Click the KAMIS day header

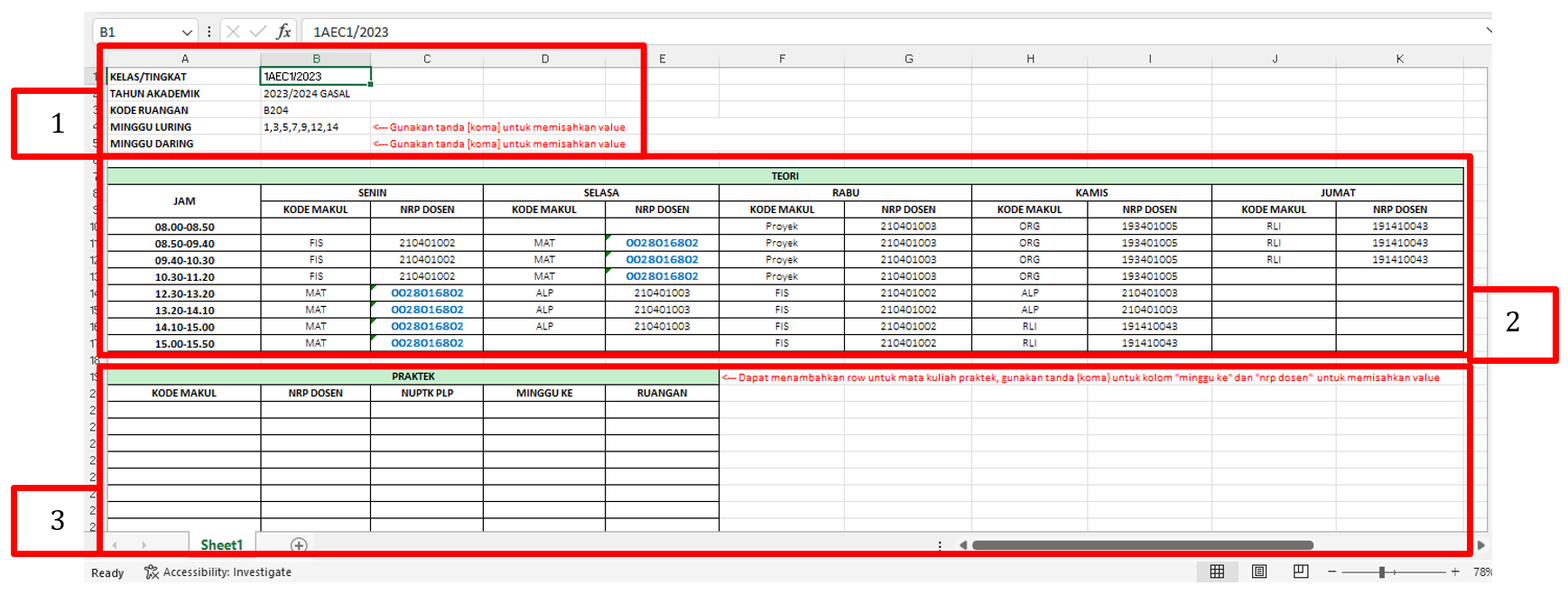point(1091,192)
